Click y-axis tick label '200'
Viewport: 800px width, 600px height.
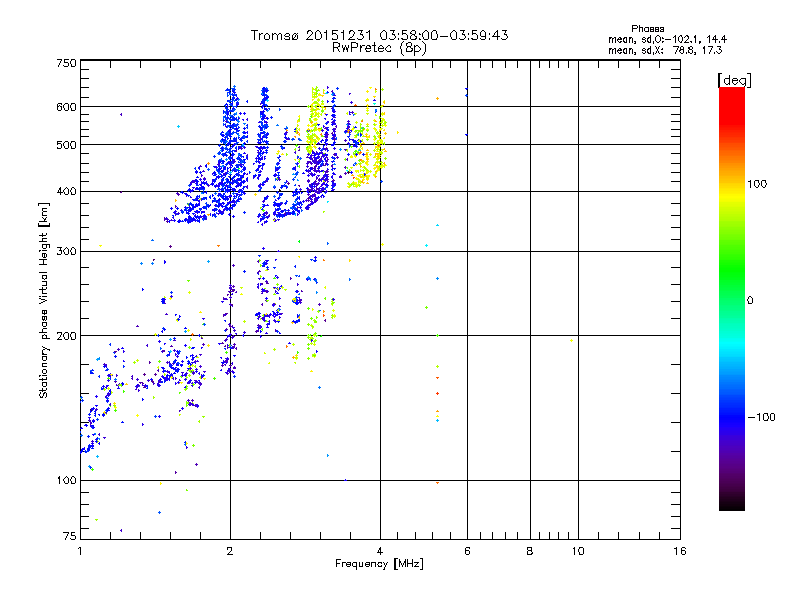tap(66, 336)
